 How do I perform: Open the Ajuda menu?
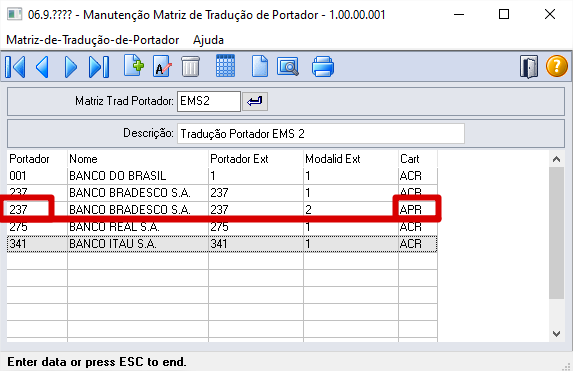(208, 40)
